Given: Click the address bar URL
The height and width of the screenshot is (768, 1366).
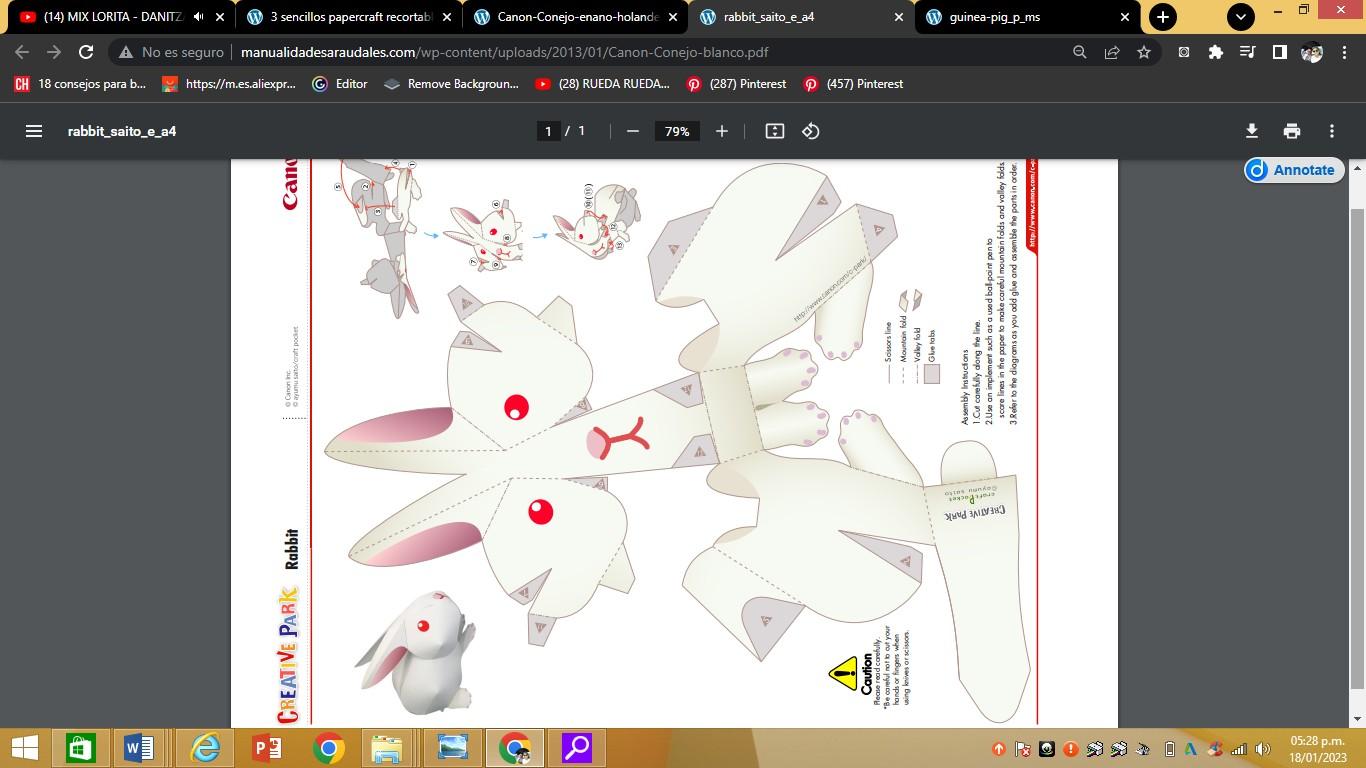Looking at the screenshot, I should point(504,52).
